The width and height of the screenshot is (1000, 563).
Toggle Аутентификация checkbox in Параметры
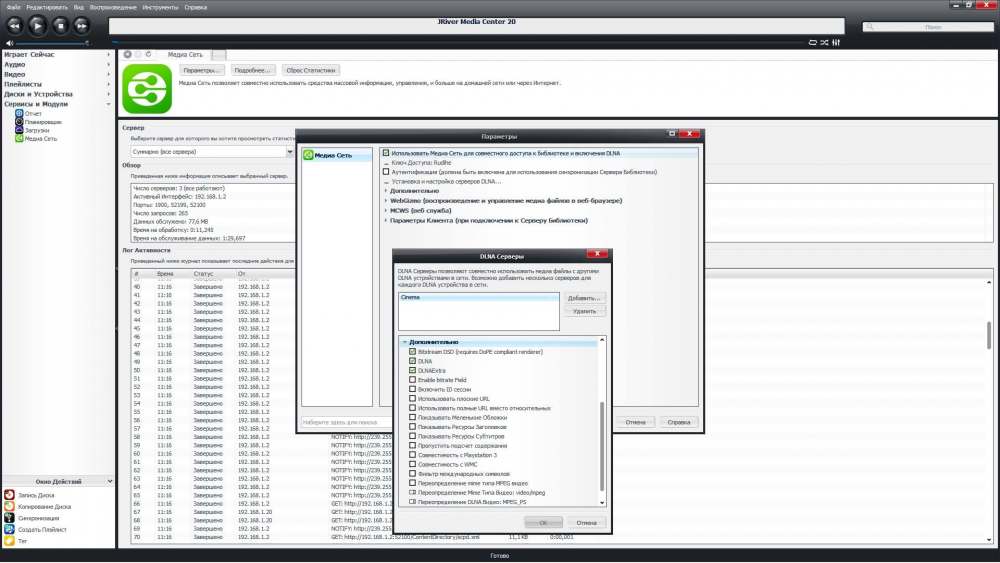coord(386,172)
